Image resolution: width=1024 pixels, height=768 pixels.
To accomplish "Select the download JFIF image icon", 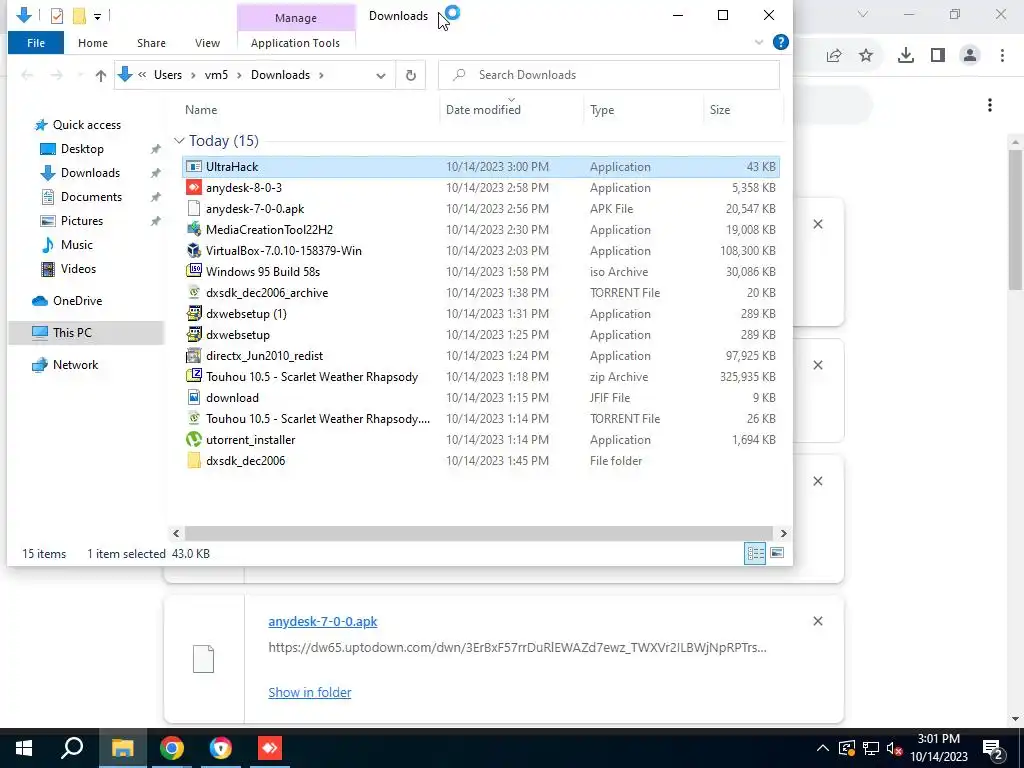I will click(x=193, y=398).
